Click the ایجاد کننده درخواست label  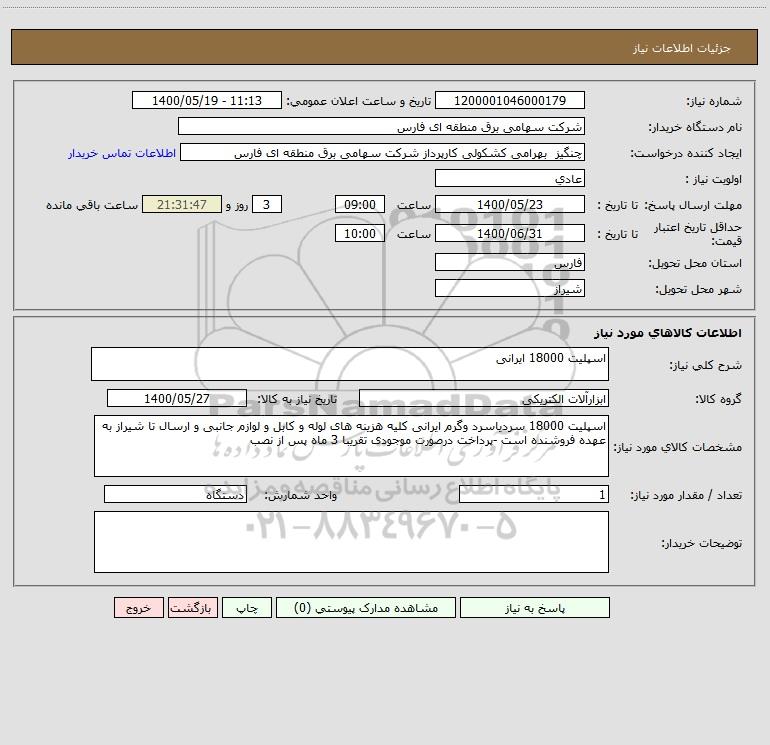coord(686,154)
